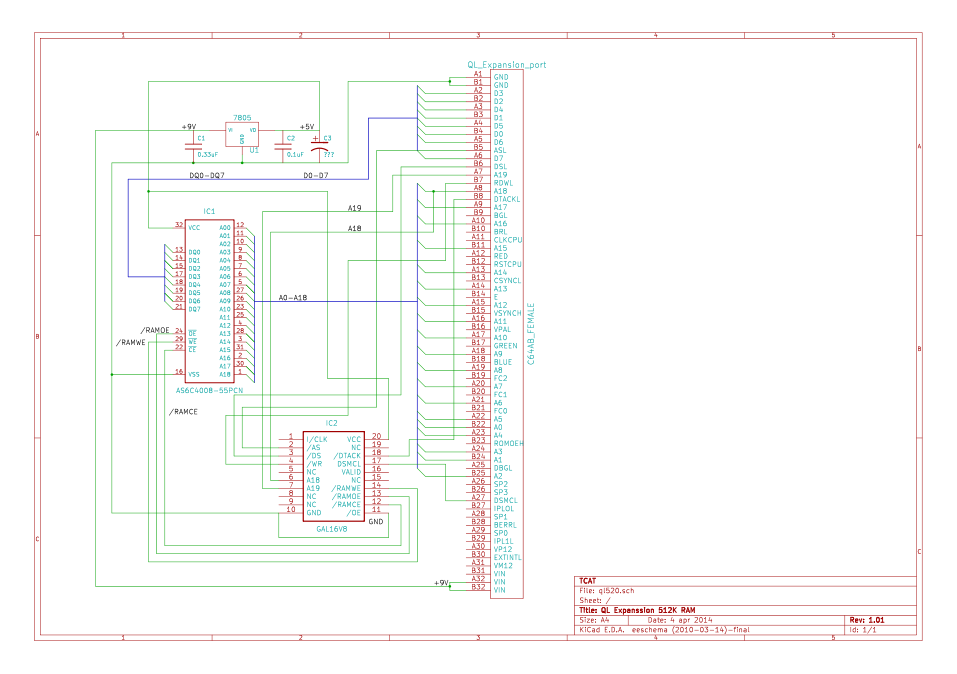Click the Rev: 1.01 field
Screen dimensions: 957x674
coord(867,620)
